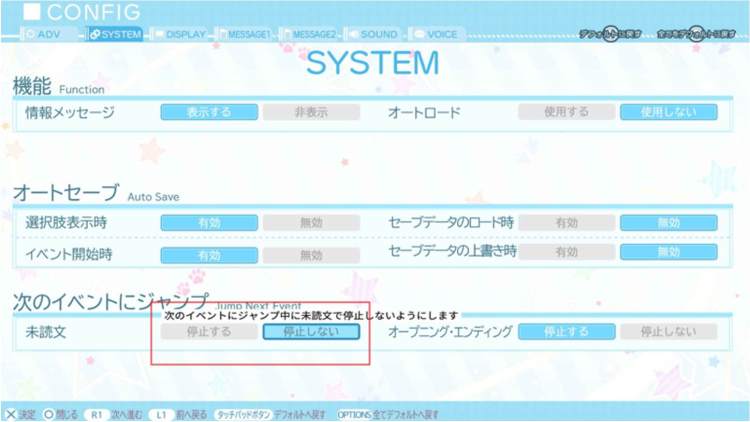Set オープニング・エンディング to 停止しない

668,331
